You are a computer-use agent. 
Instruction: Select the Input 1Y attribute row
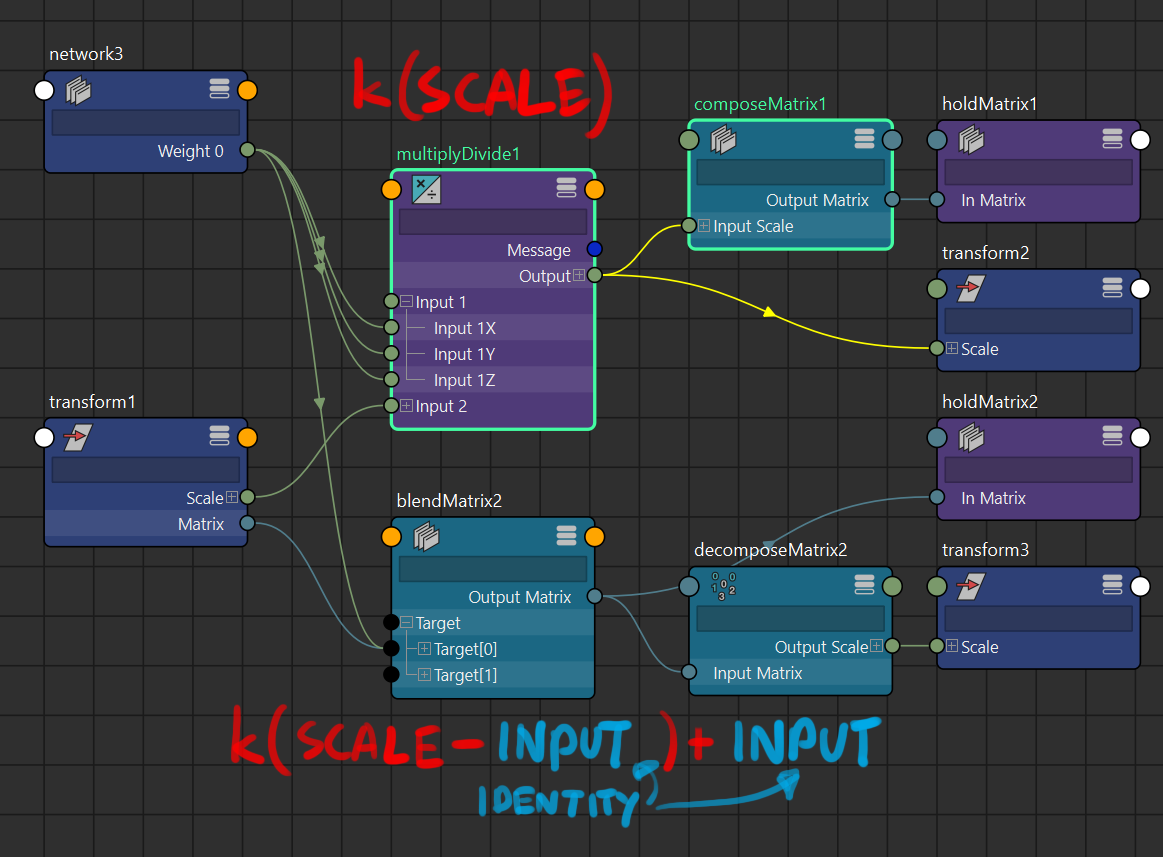tap(464, 354)
